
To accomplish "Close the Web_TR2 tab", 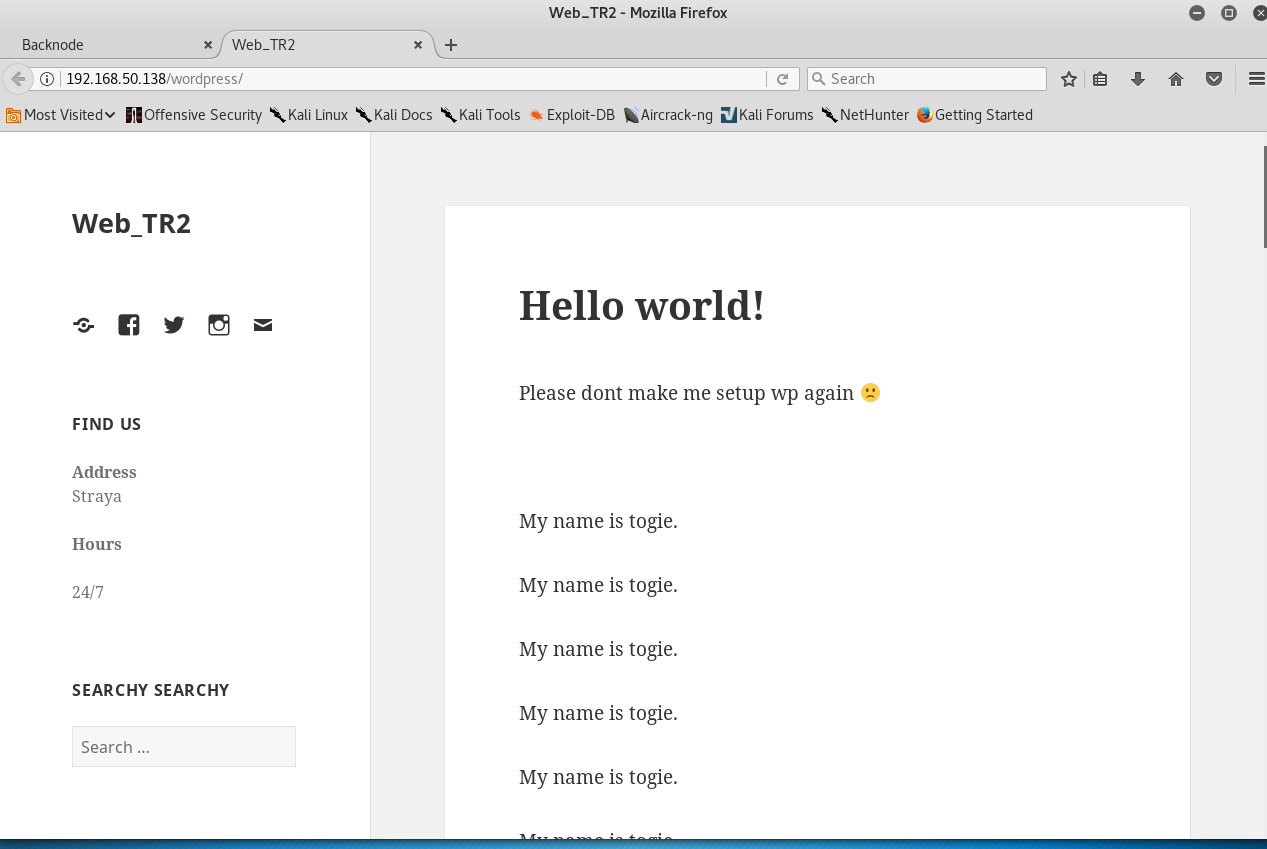I will click(418, 45).
